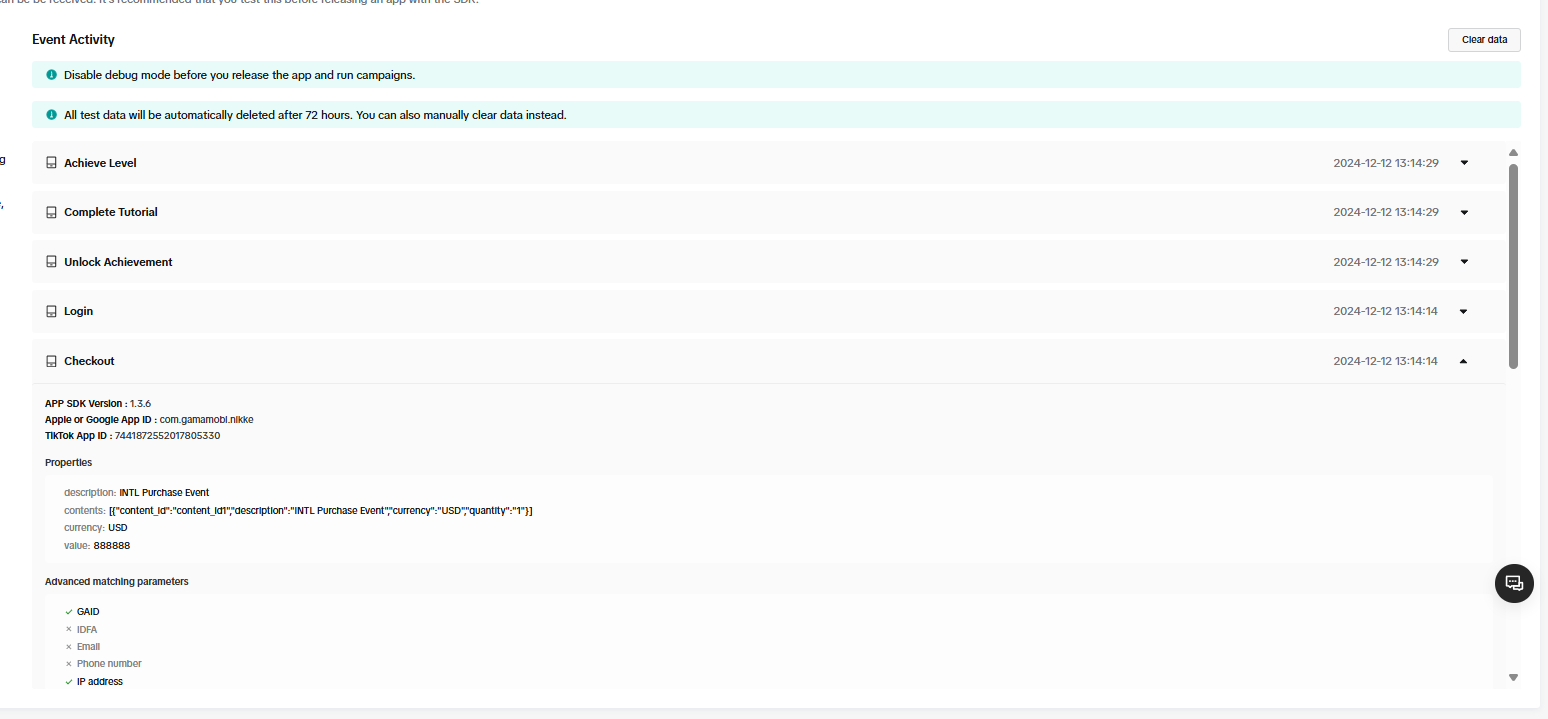This screenshot has width=1548, height=719.
Task: Click the scrollbar up arrow
Action: coord(1513,153)
